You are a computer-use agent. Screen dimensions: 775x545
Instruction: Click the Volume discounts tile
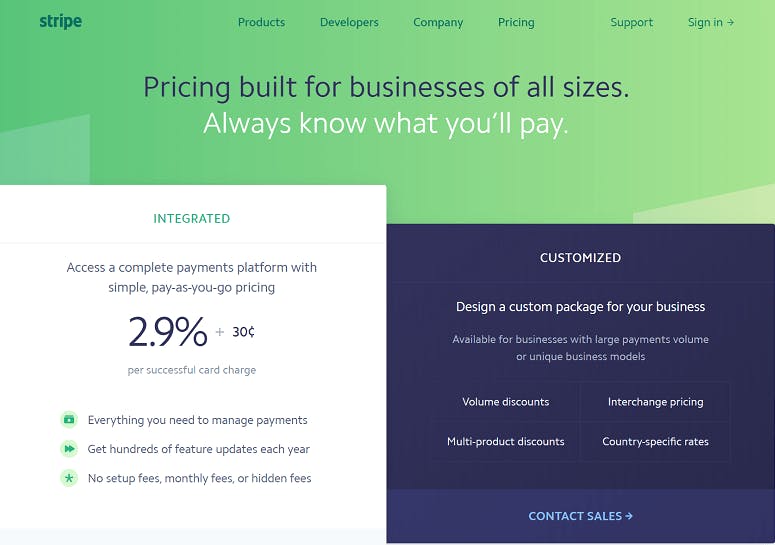tap(505, 402)
